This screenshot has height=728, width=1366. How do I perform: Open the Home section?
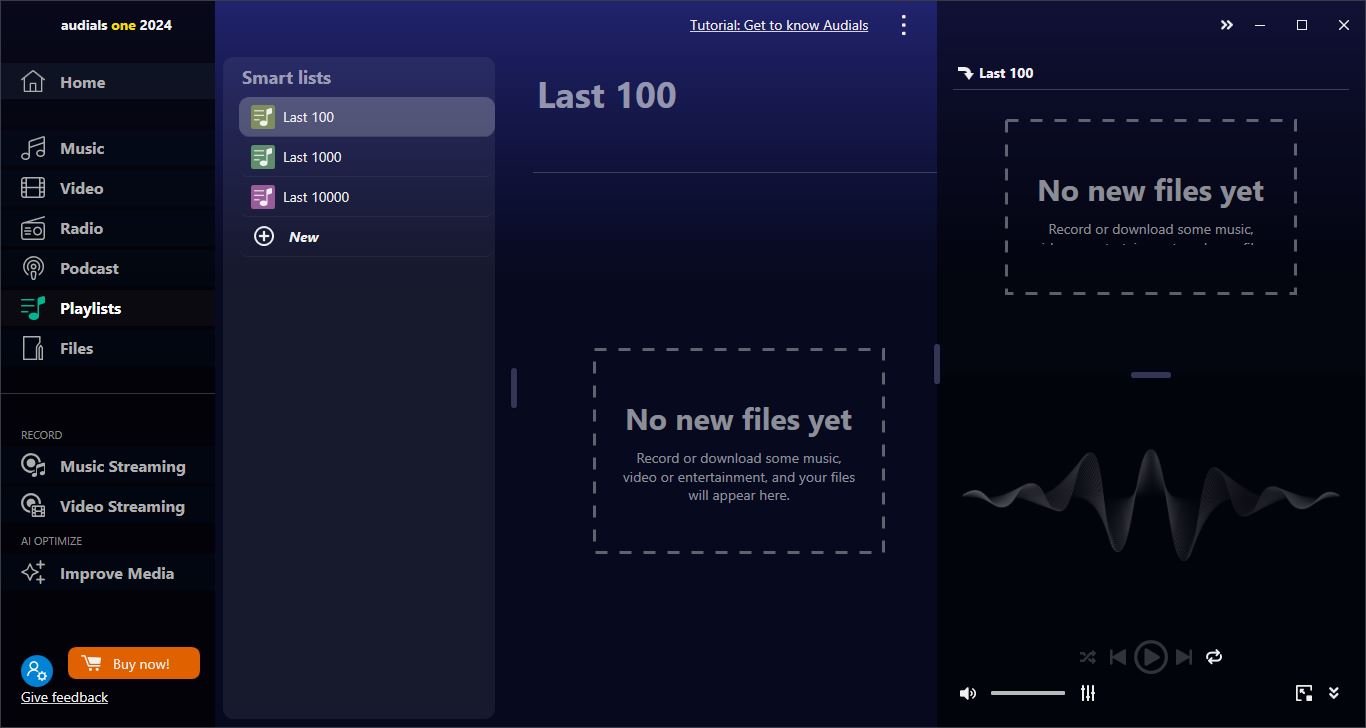[107, 82]
